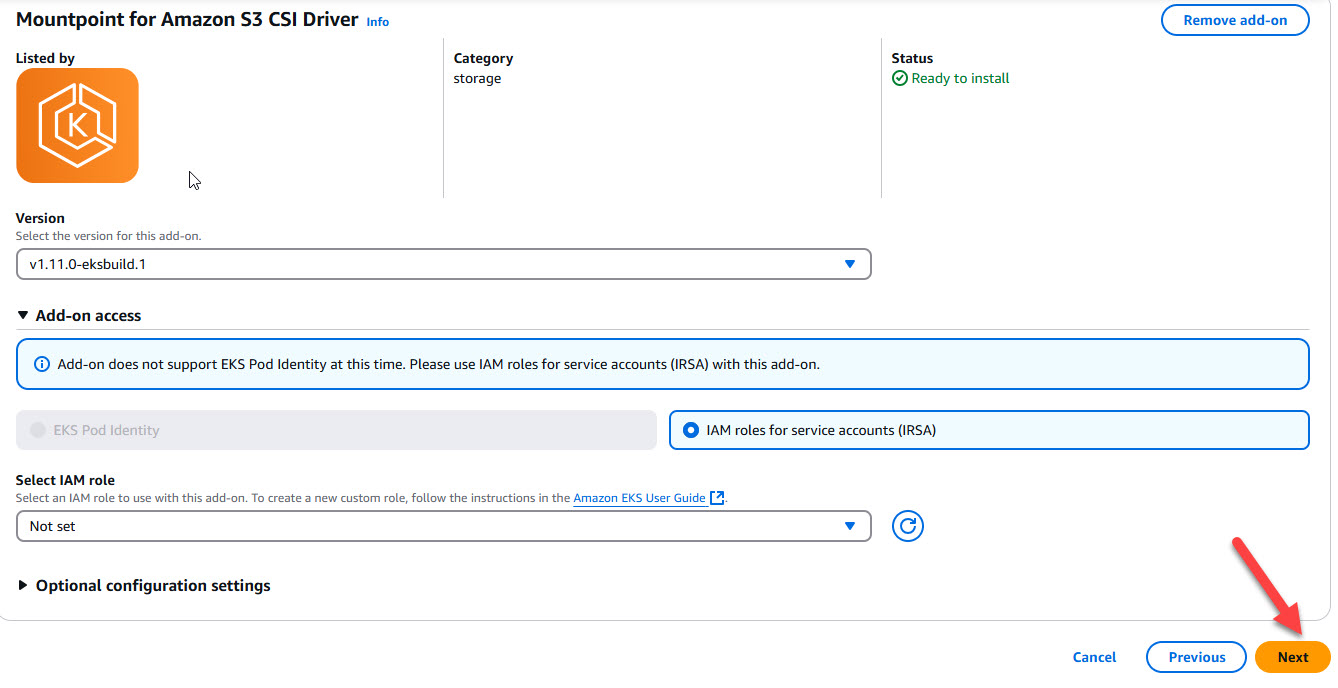Select the EKS Pod Identity option
Image resolution: width=1338 pixels, height=688 pixels.
pyautogui.click(x=336, y=430)
